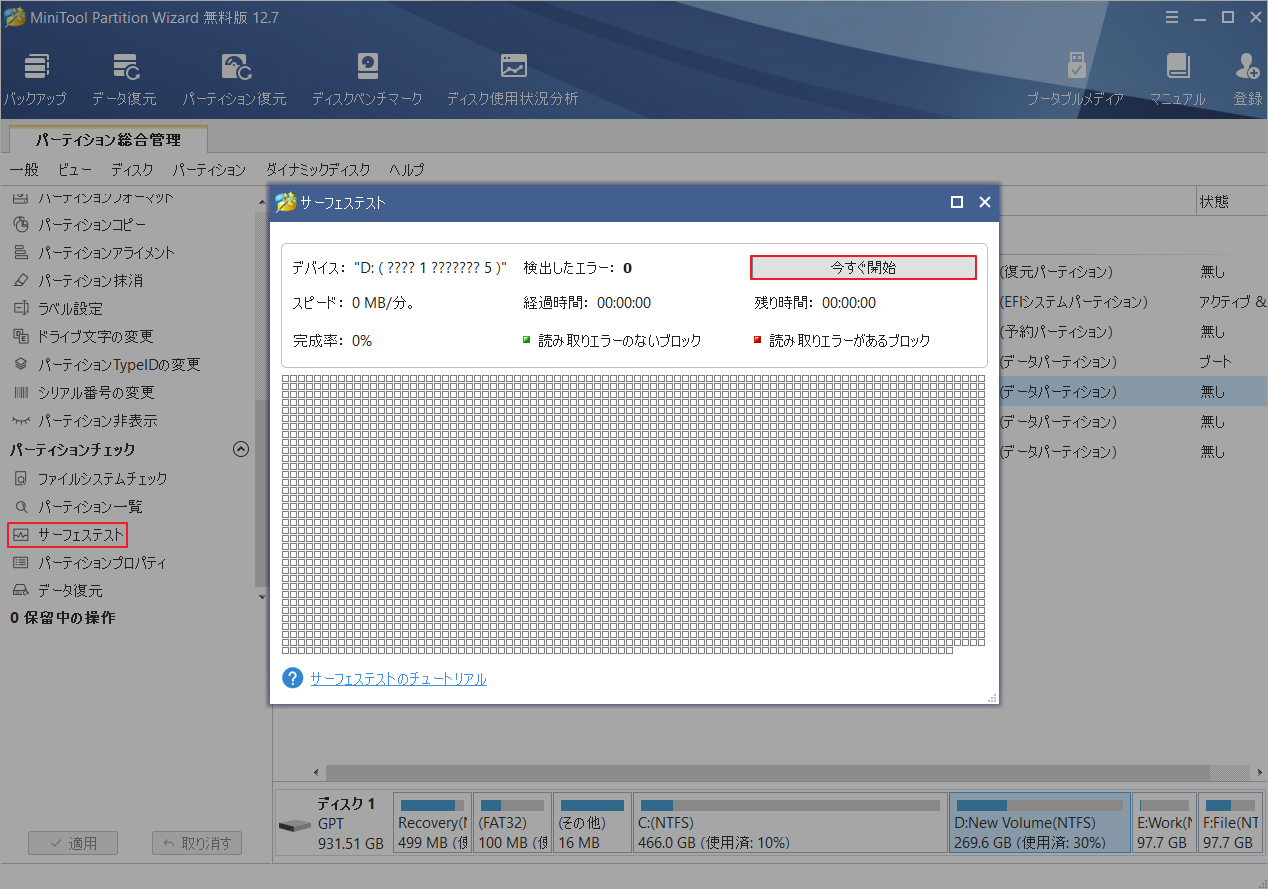The height and width of the screenshot is (889, 1268).
Task: Collapse the パーティションチェック section
Action: coord(240,449)
